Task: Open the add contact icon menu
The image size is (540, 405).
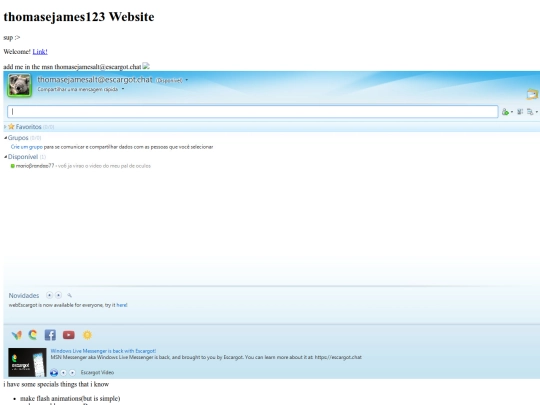Action: [507, 112]
